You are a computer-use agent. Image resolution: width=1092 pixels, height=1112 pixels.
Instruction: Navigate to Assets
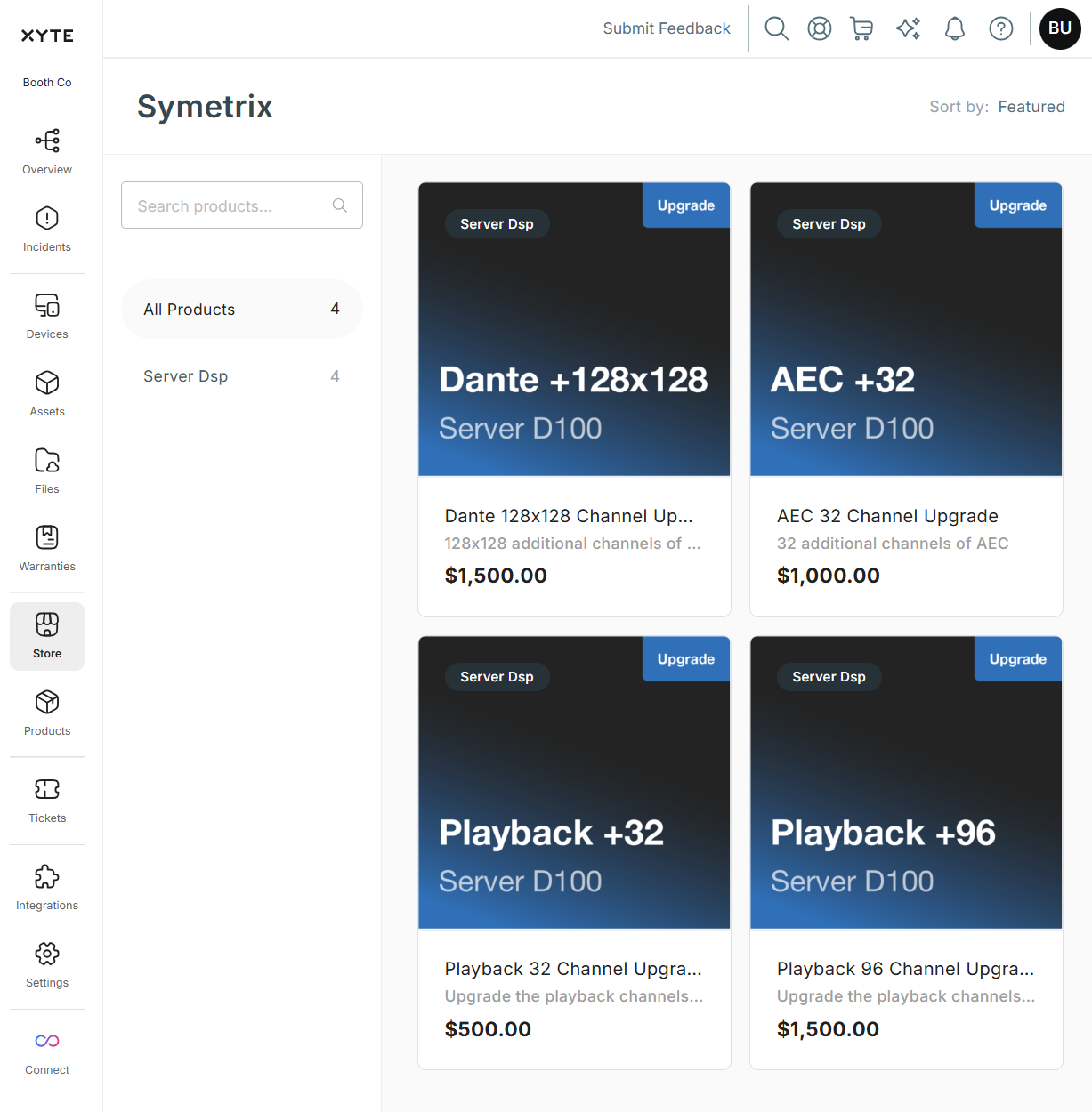tap(47, 393)
